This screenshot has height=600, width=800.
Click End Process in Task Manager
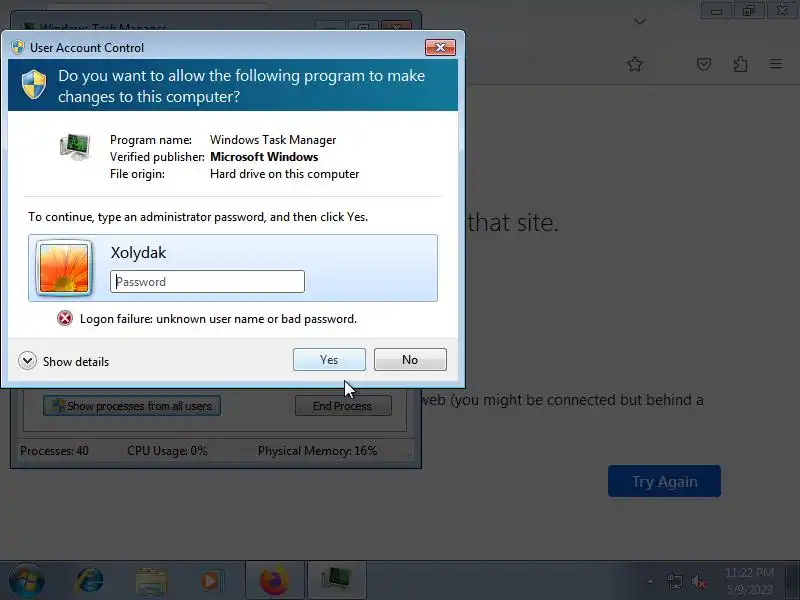pos(343,406)
